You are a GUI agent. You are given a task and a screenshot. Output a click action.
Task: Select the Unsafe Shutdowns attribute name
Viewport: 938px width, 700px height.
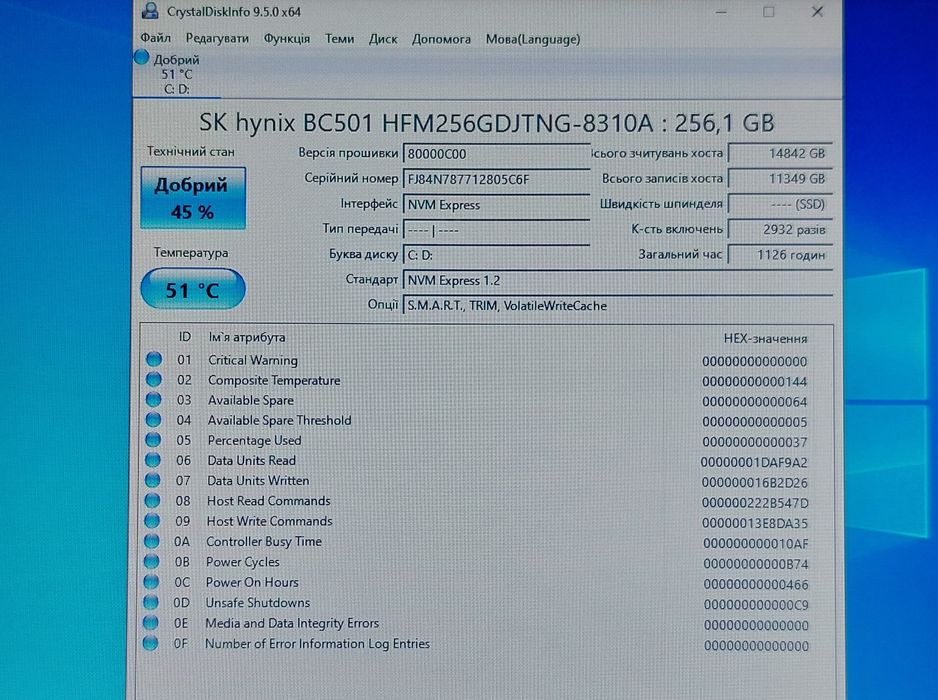pyautogui.click(x=258, y=602)
